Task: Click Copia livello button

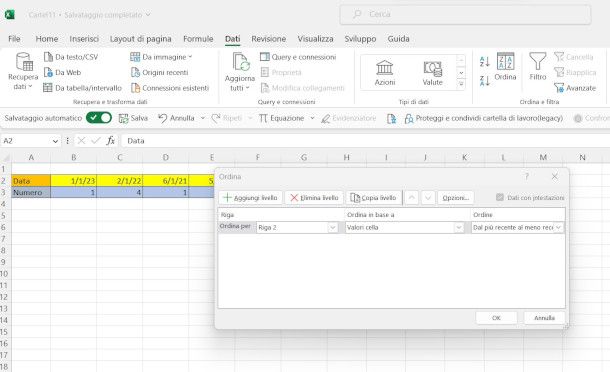Action: 374,198
